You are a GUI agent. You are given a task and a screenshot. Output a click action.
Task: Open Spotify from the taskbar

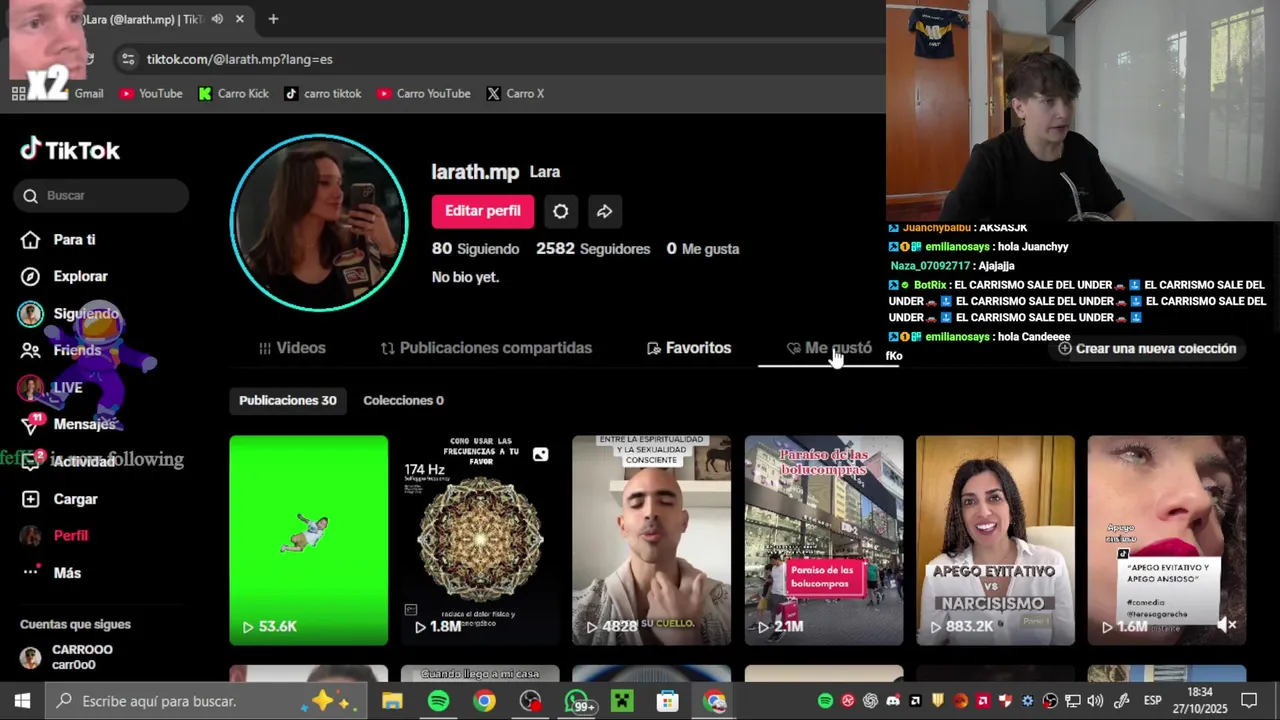click(438, 701)
